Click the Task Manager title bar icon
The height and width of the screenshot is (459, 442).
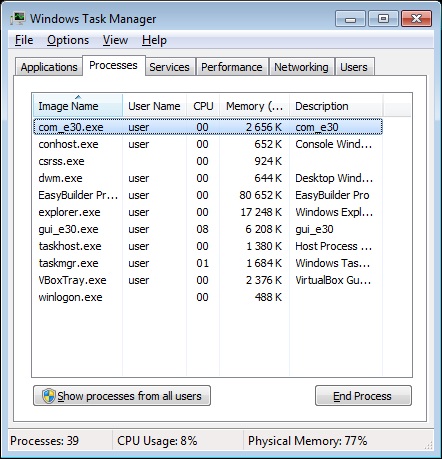pyautogui.click(x=18, y=18)
